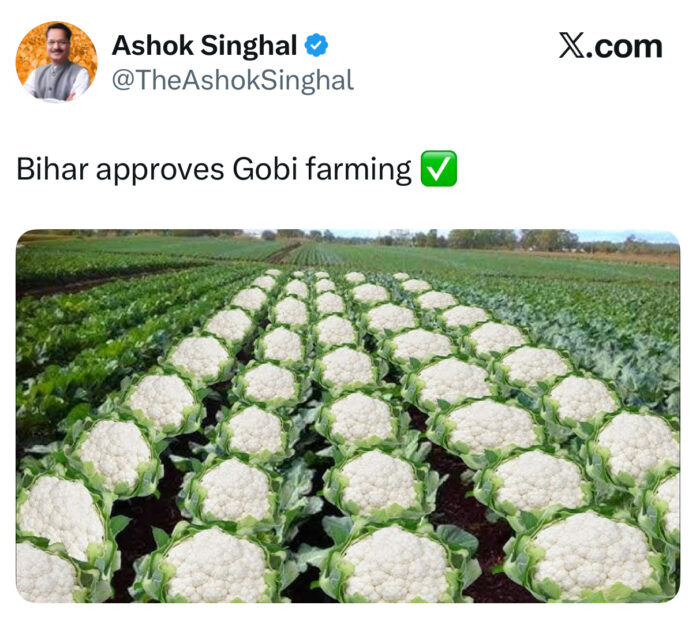Click the ".com" text in the watermark
Image resolution: width=696 pixels, height=624 pixels.
(624, 47)
